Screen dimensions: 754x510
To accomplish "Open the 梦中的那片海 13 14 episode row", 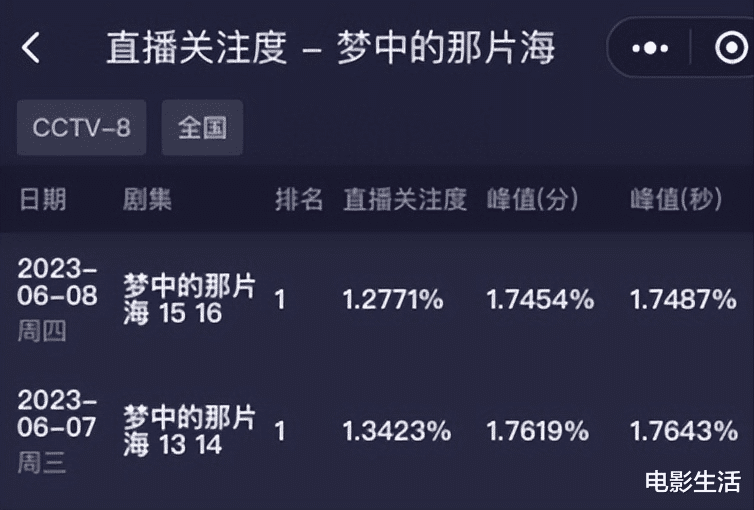I will coord(189,430).
